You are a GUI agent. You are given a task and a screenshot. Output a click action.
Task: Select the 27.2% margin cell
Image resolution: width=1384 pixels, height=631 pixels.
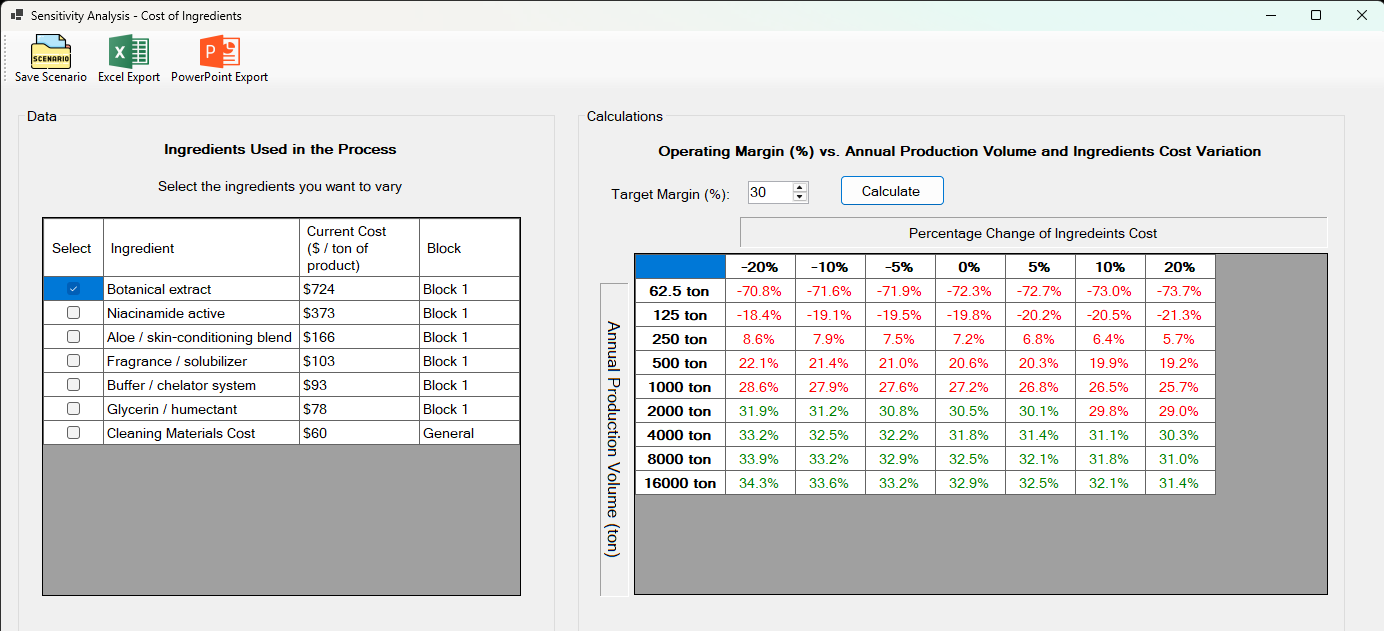click(970, 387)
